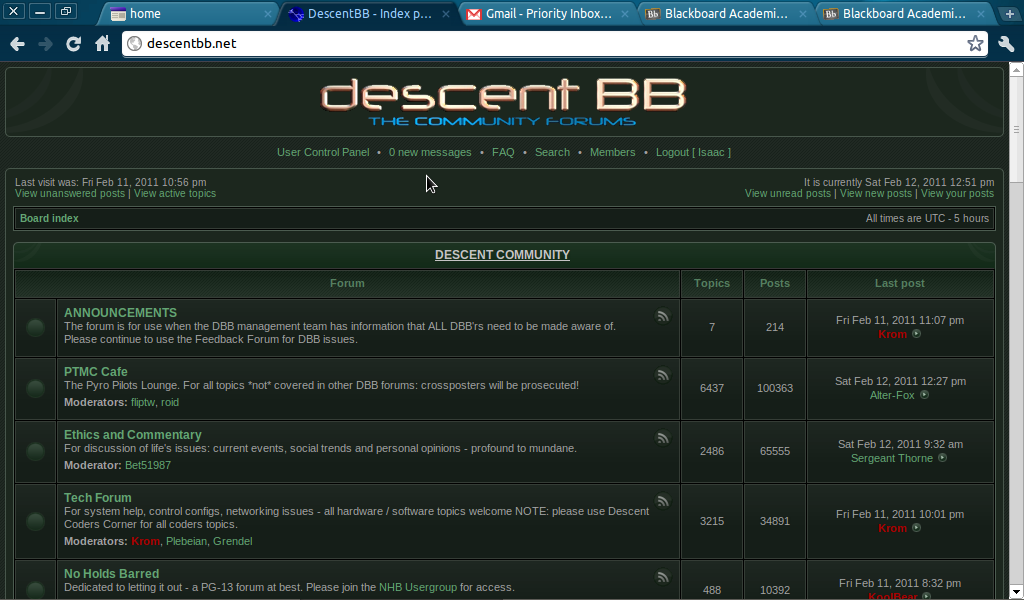
Task: View unanswered posts
Action: [x=70, y=193]
